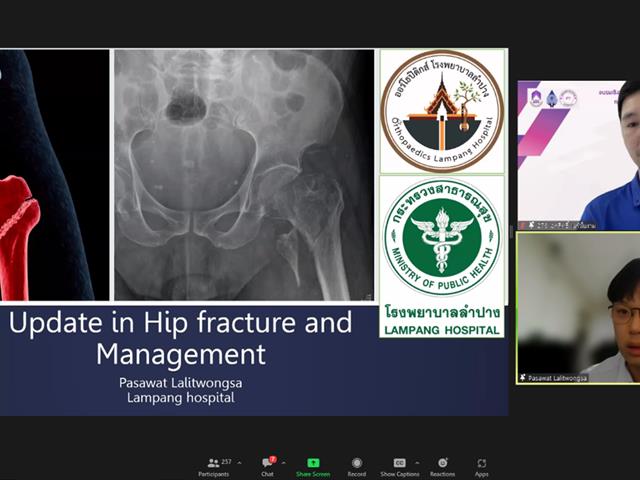Click the 'Pasawat Lalitwongsa' presenter name on slide

coord(180,383)
